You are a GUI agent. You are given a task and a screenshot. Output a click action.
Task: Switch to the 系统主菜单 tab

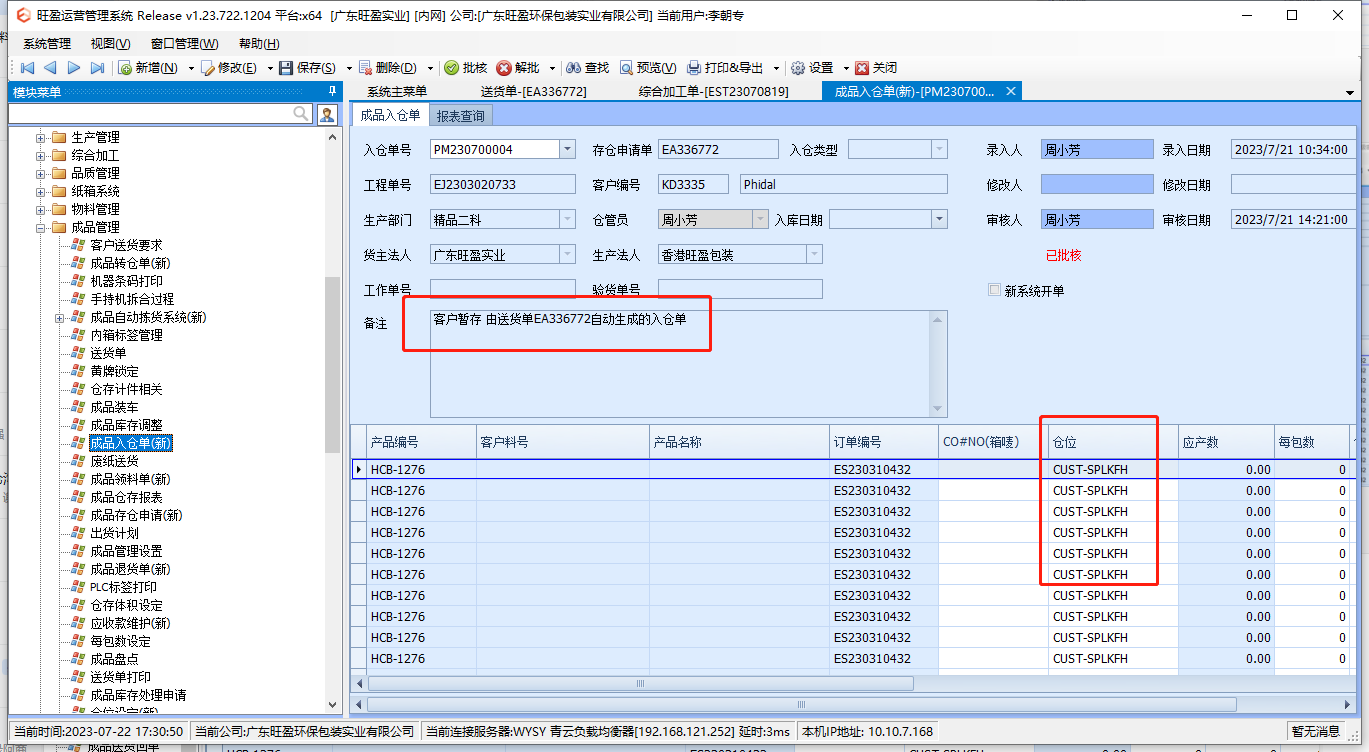397,92
